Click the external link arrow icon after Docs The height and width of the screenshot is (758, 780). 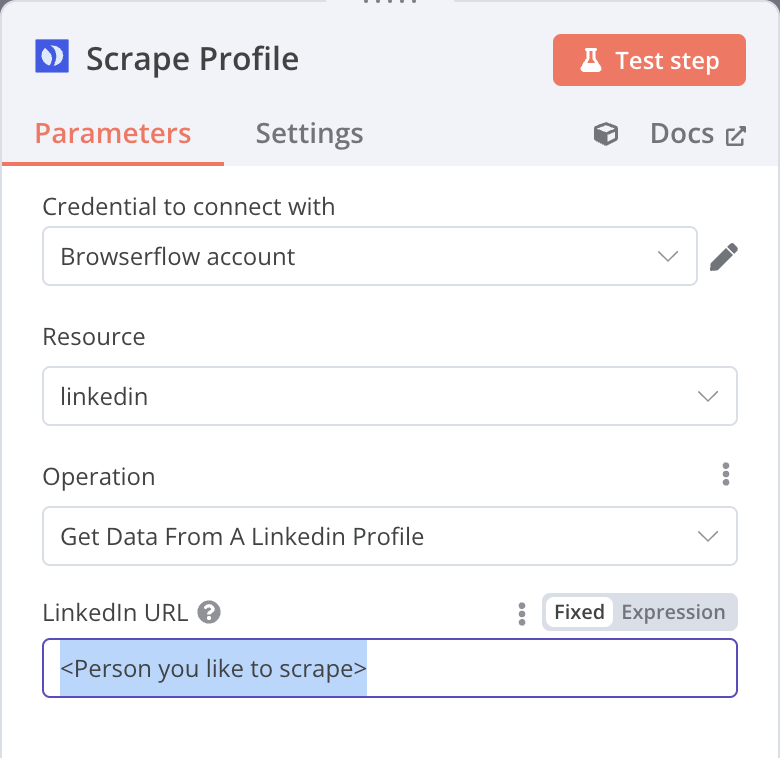coord(735,135)
